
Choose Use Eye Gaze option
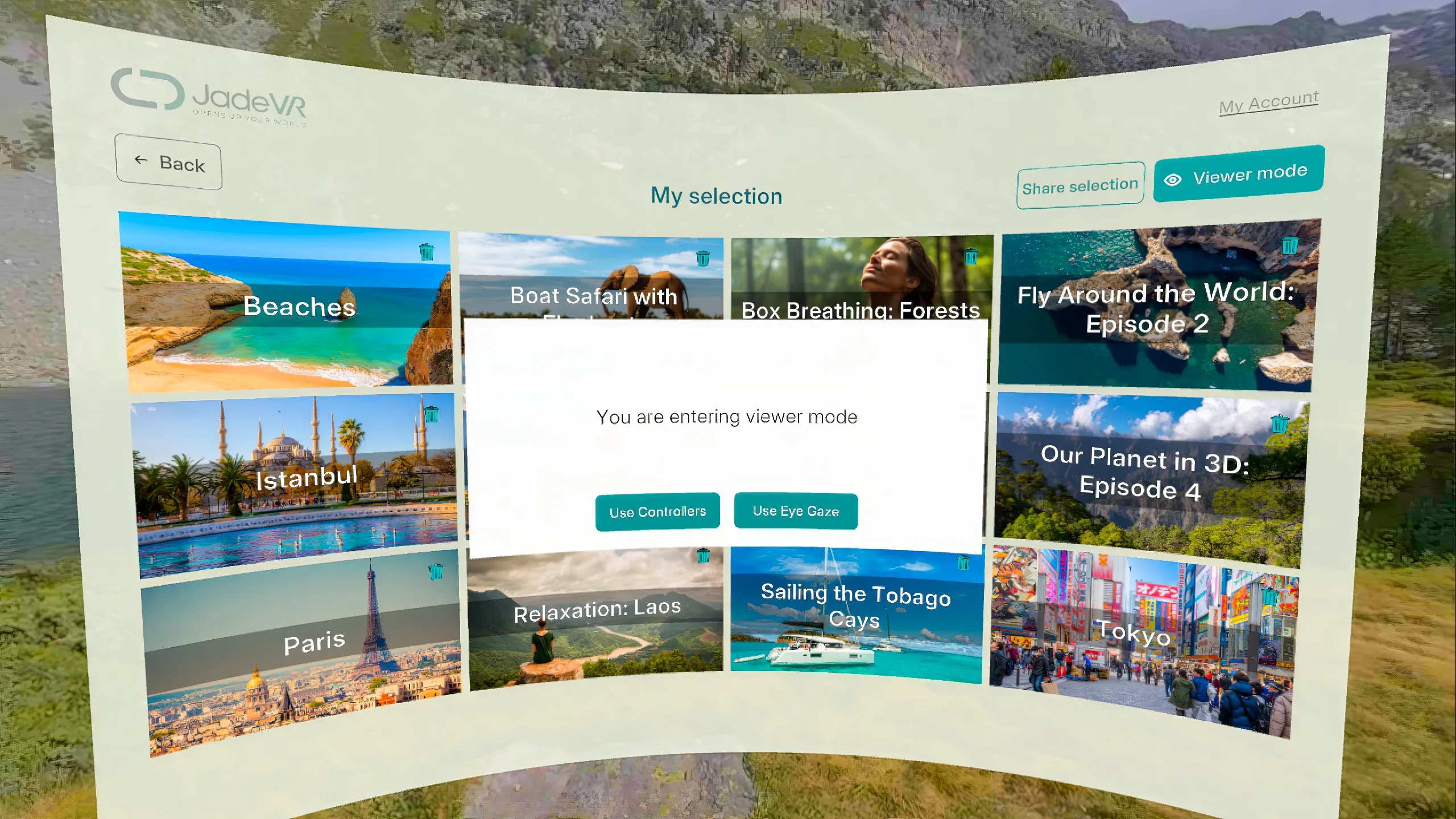pos(796,511)
